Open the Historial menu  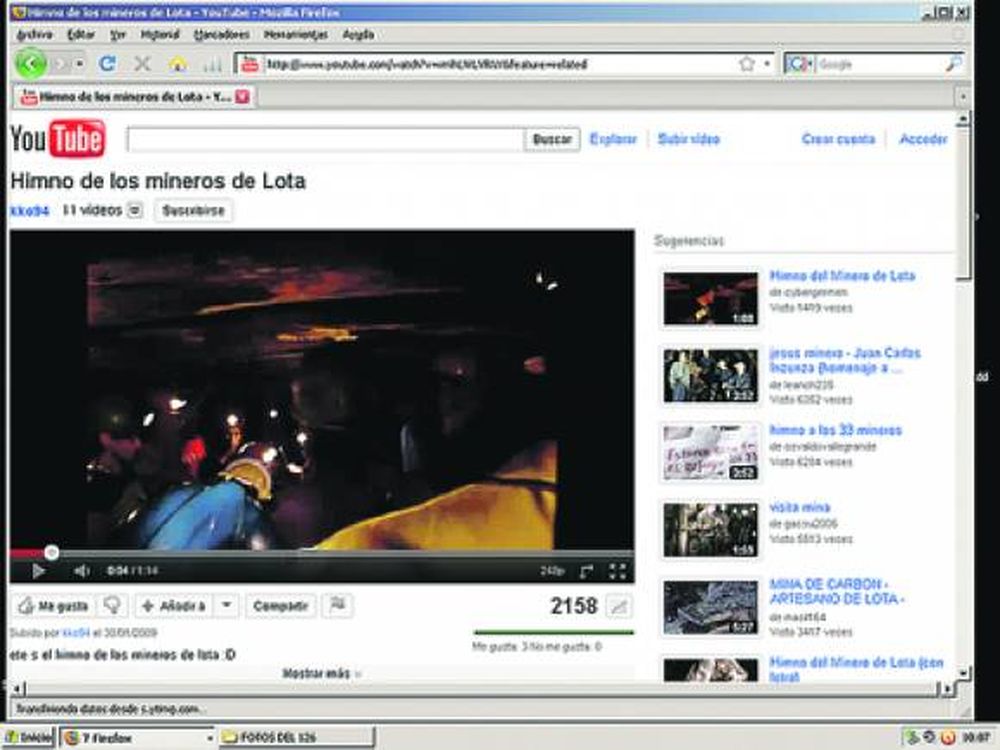pyautogui.click(x=160, y=34)
